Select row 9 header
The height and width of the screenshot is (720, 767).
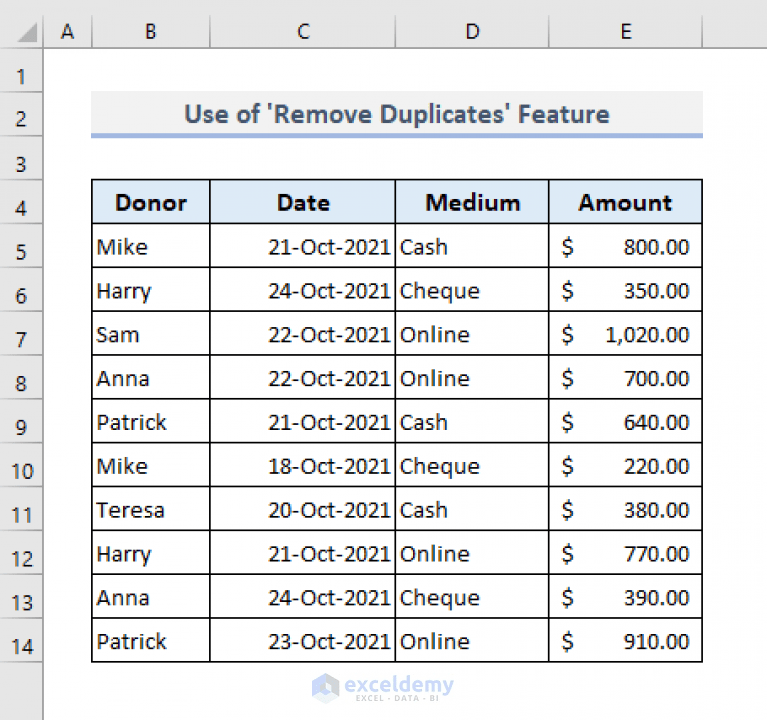[21, 421]
